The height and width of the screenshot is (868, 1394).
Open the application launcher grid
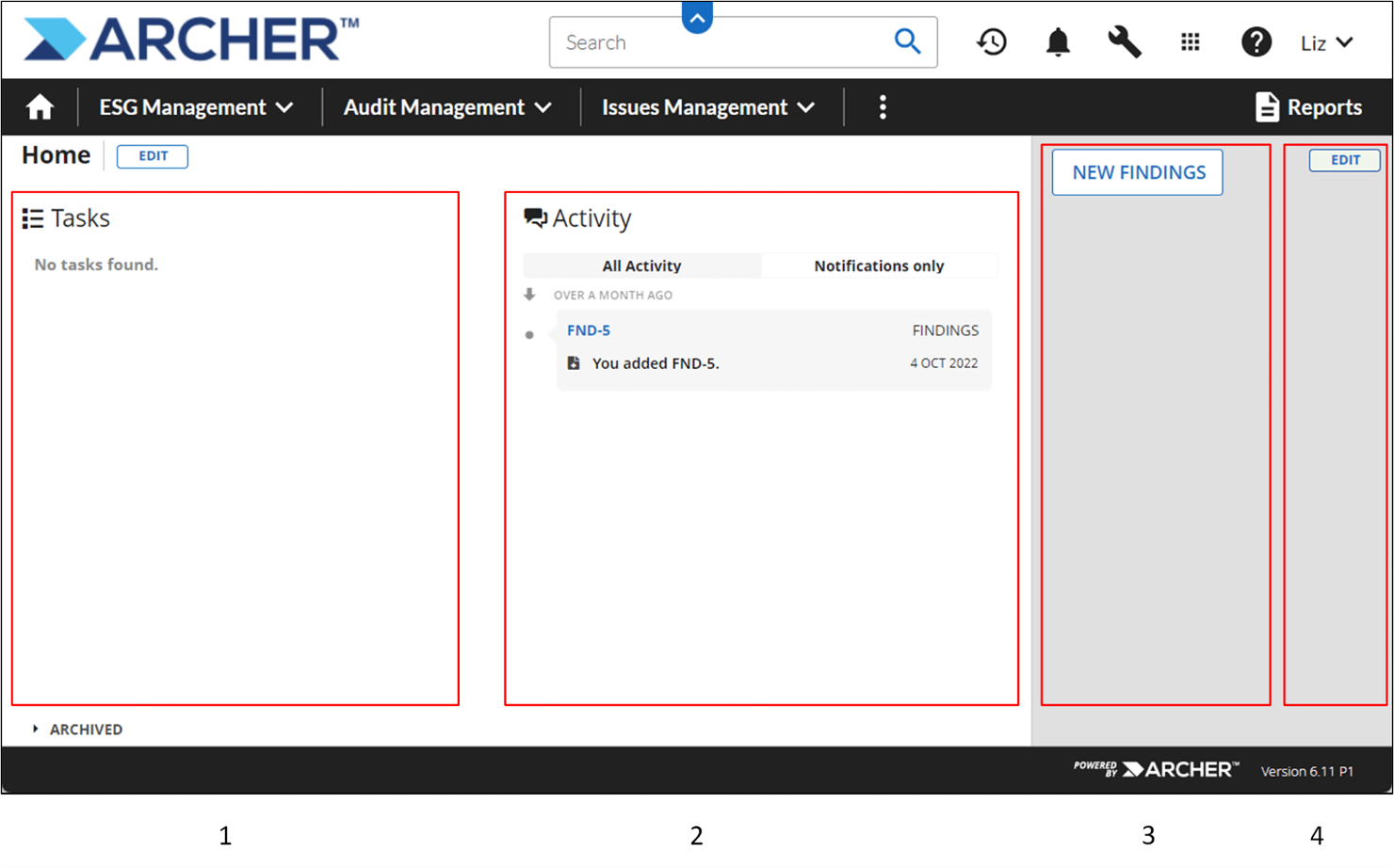1190,41
